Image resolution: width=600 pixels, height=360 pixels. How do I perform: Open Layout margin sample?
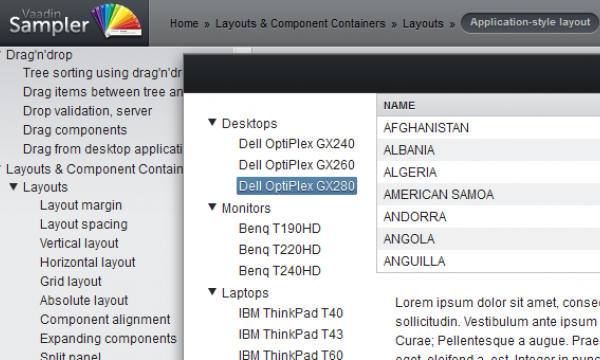click(x=81, y=205)
